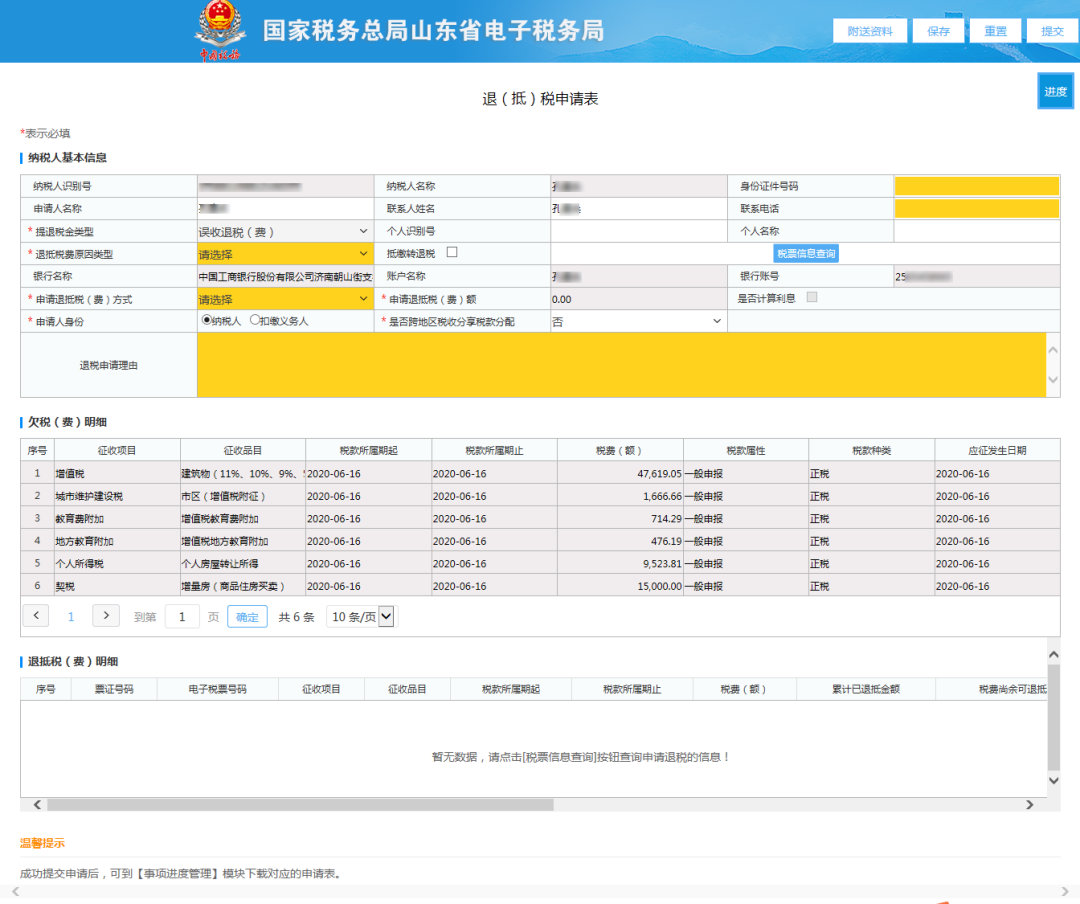Save the form with 保存 button
This screenshot has height=904, width=1080.
coord(938,31)
